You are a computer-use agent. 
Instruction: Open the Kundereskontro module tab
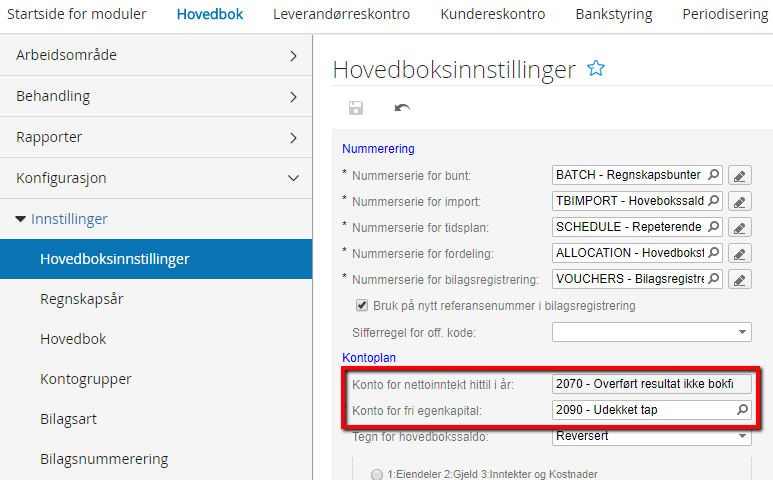492,14
